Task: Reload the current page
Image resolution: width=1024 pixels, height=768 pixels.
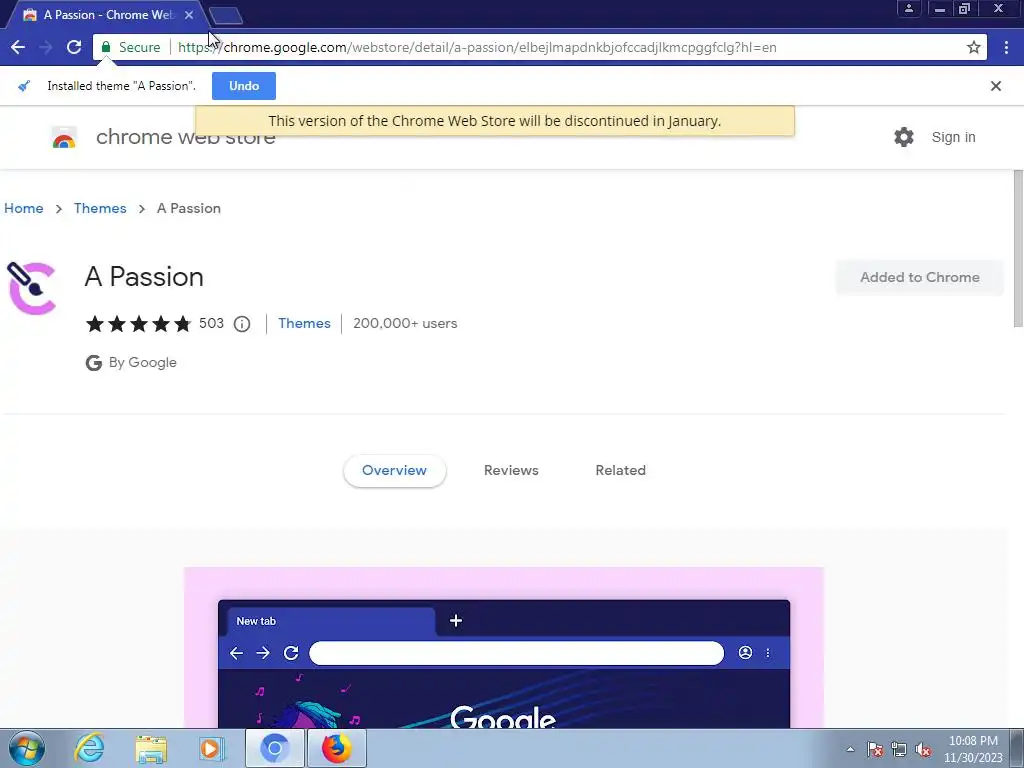Action: coord(74,47)
